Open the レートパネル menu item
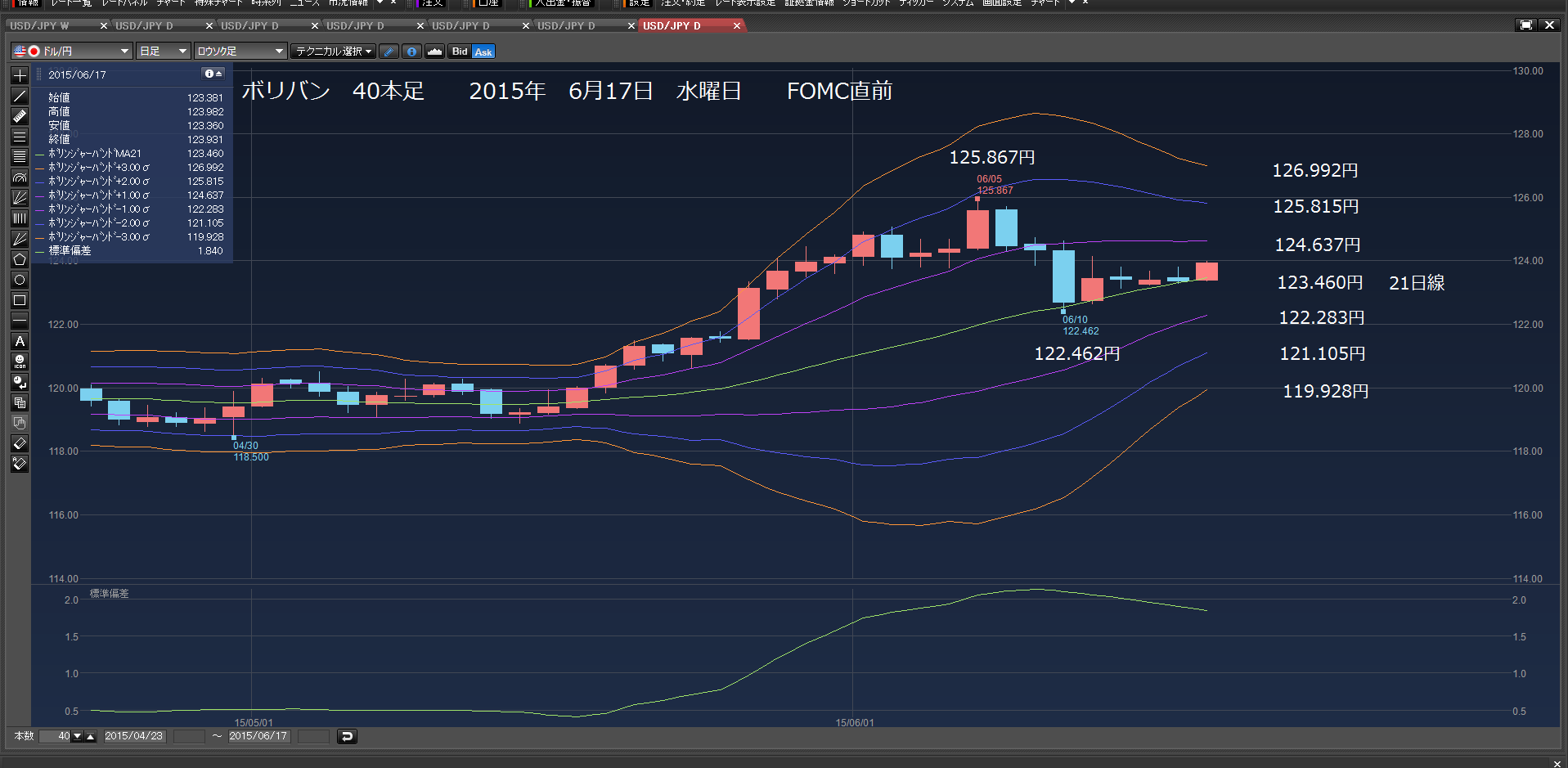This screenshot has height=768, width=1568. [x=124, y=2]
